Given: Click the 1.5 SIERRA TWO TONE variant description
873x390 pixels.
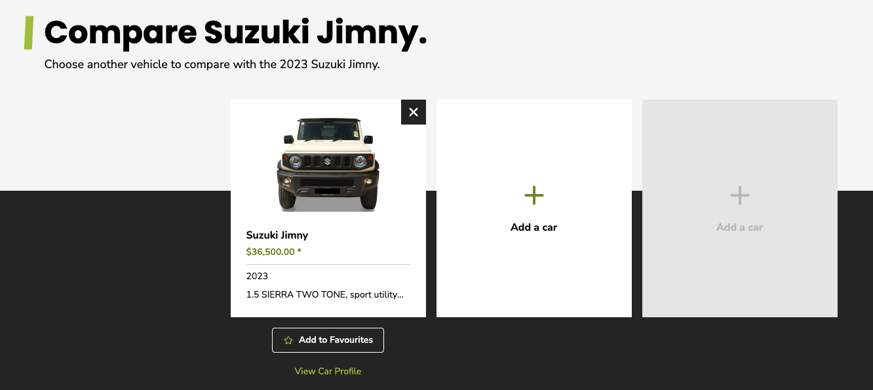Looking at the screenshot, I should pos(325,295).
